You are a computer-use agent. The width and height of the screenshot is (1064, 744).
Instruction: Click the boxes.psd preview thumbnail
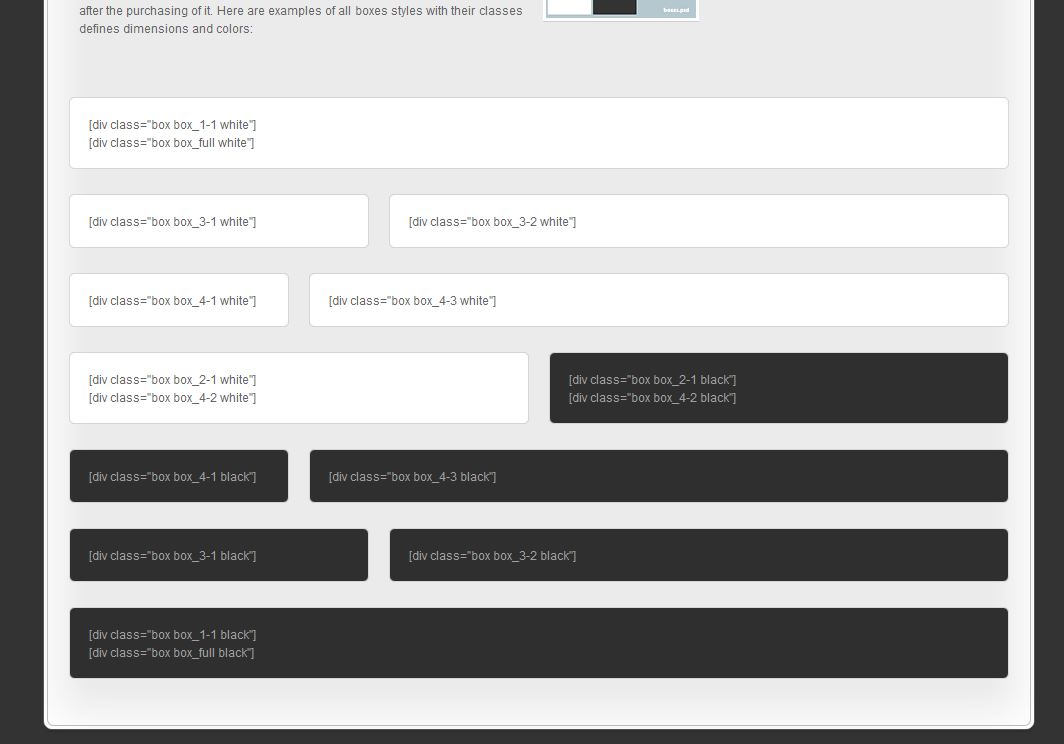(x=620, y=8)
